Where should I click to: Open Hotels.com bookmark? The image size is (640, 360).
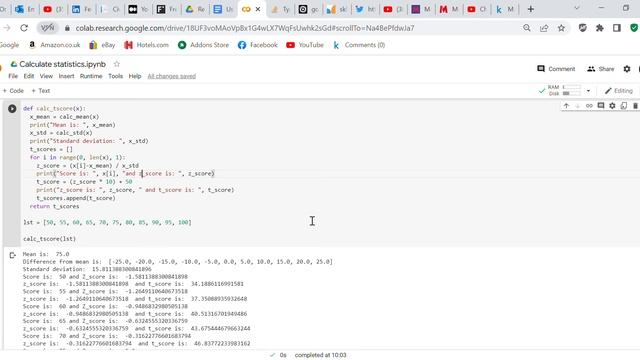pos(147,45)
